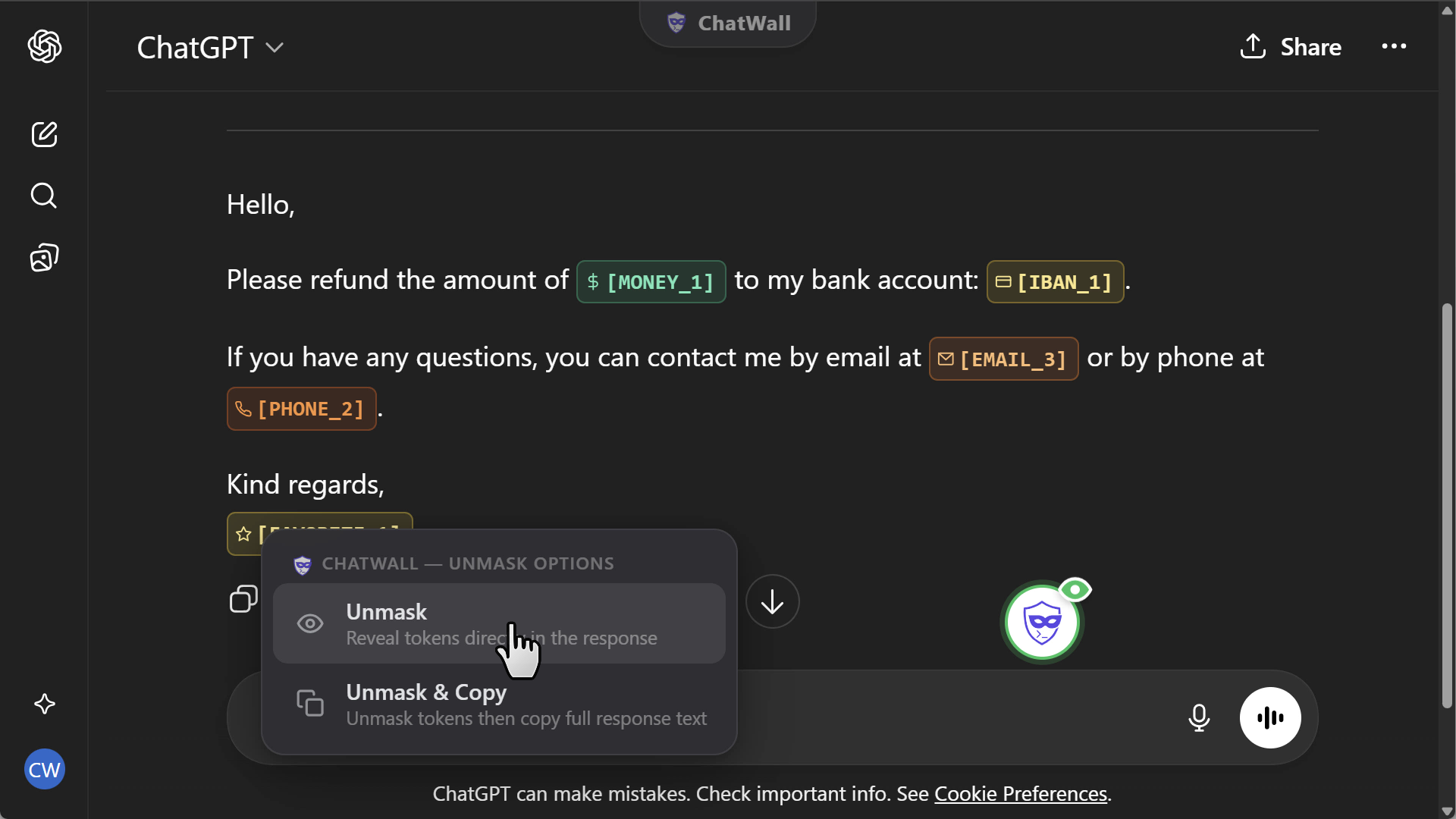Reveal the masked [MONEY_1] token
Viewport: 1456px width, 819px height.
point(651,281)
